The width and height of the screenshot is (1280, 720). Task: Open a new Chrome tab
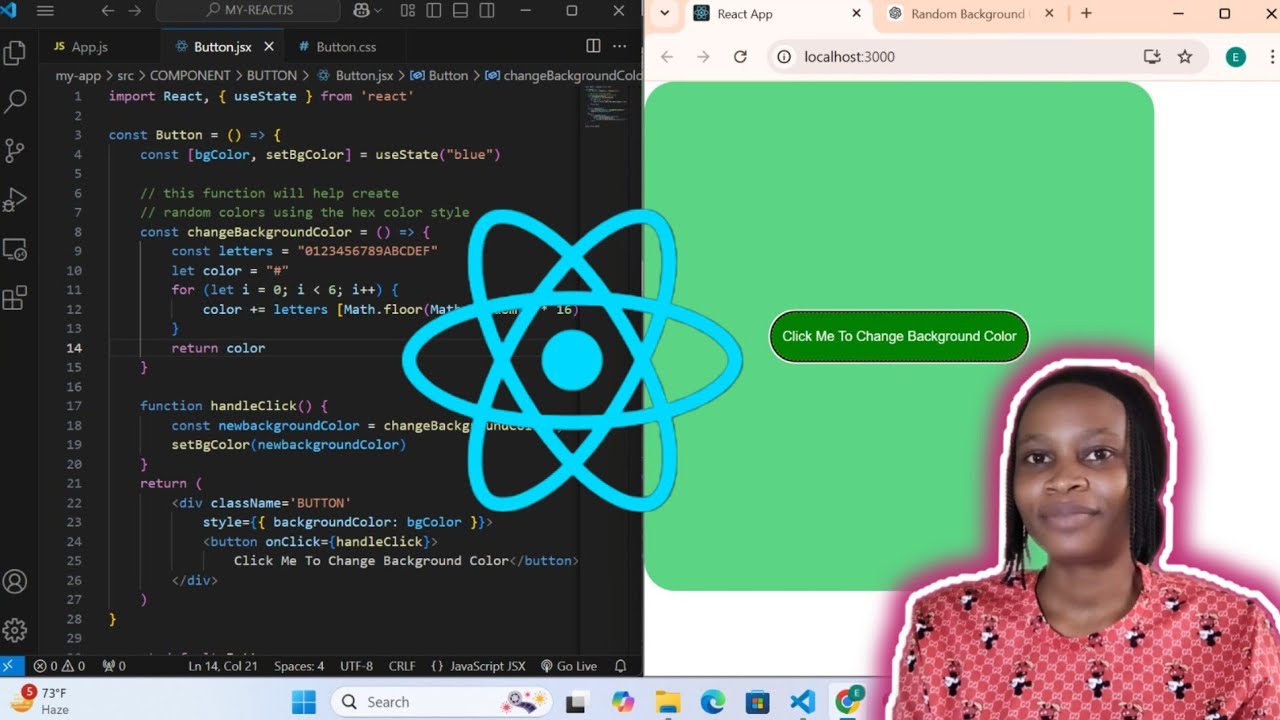coord(1086,14)
